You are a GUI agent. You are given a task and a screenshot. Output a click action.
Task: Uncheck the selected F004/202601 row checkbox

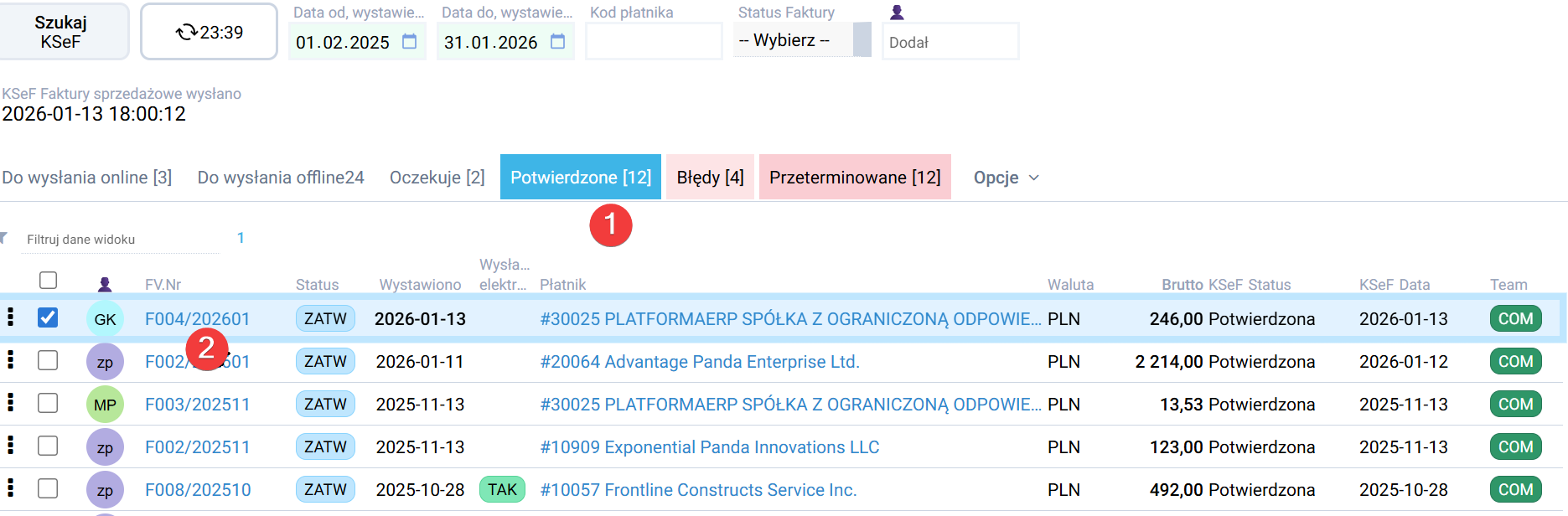tap(48, 318)
